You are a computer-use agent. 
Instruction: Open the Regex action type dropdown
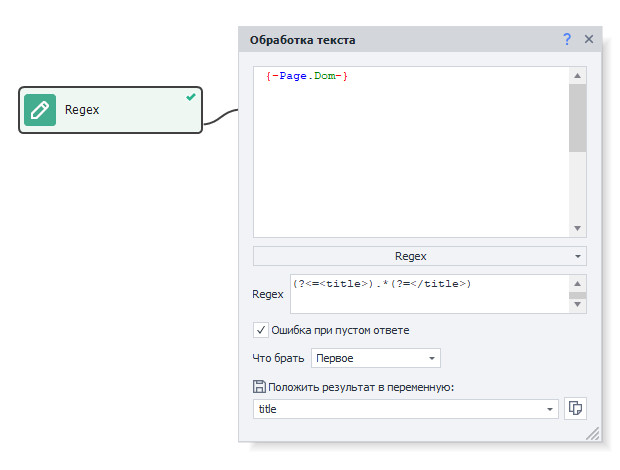coord(420,256)
